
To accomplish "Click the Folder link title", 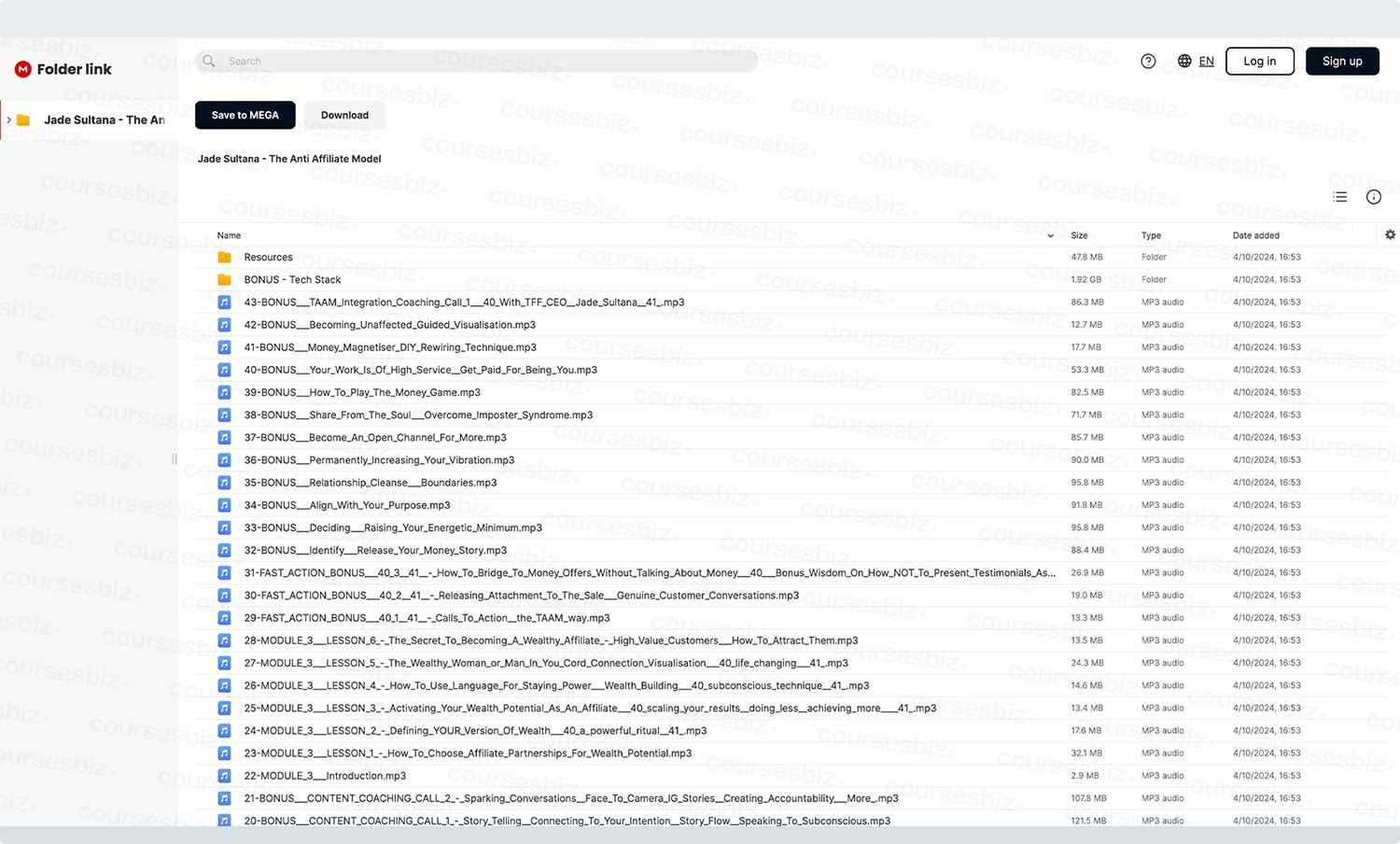I will [x=74, y=69].
